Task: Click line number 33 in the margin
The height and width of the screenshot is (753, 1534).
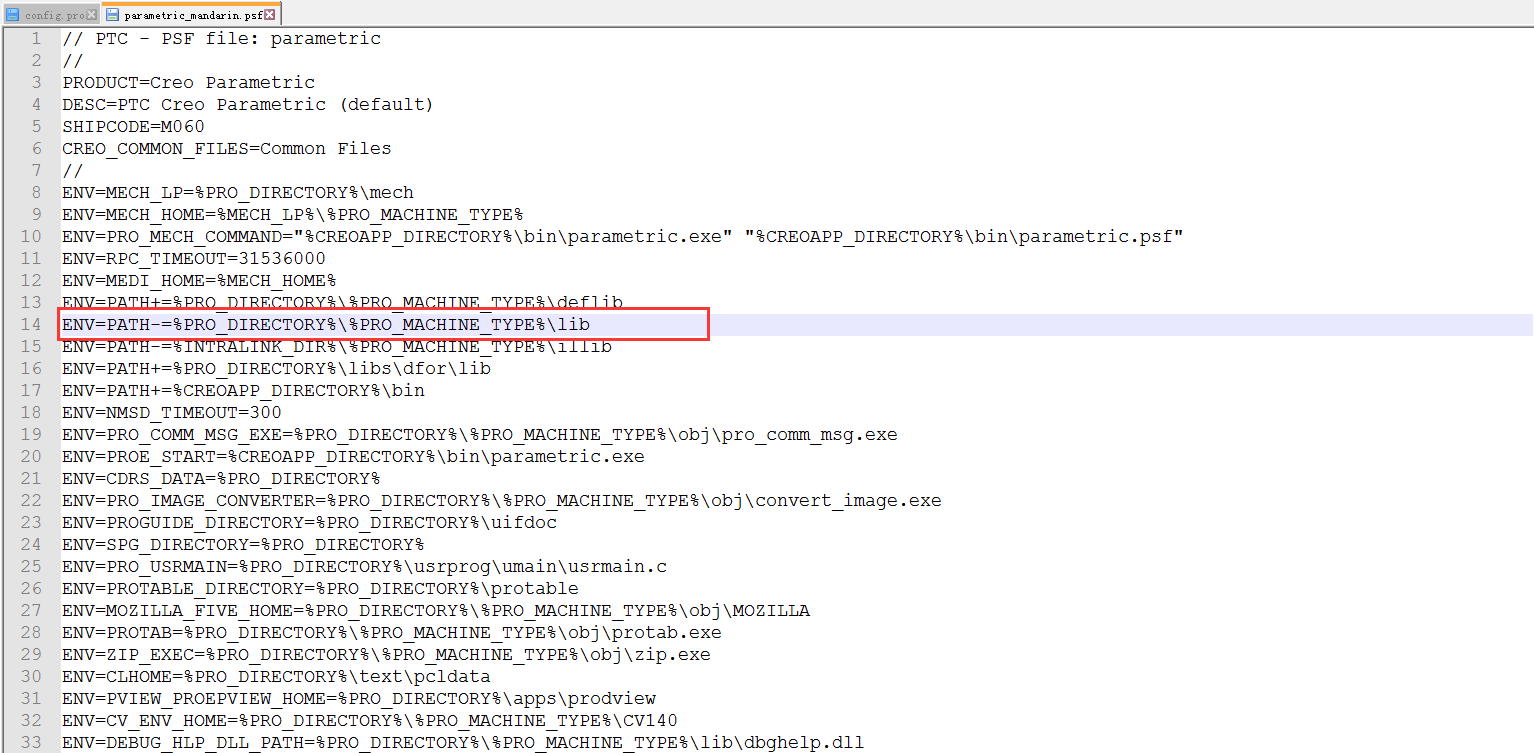Action: (x=31, y=743)
